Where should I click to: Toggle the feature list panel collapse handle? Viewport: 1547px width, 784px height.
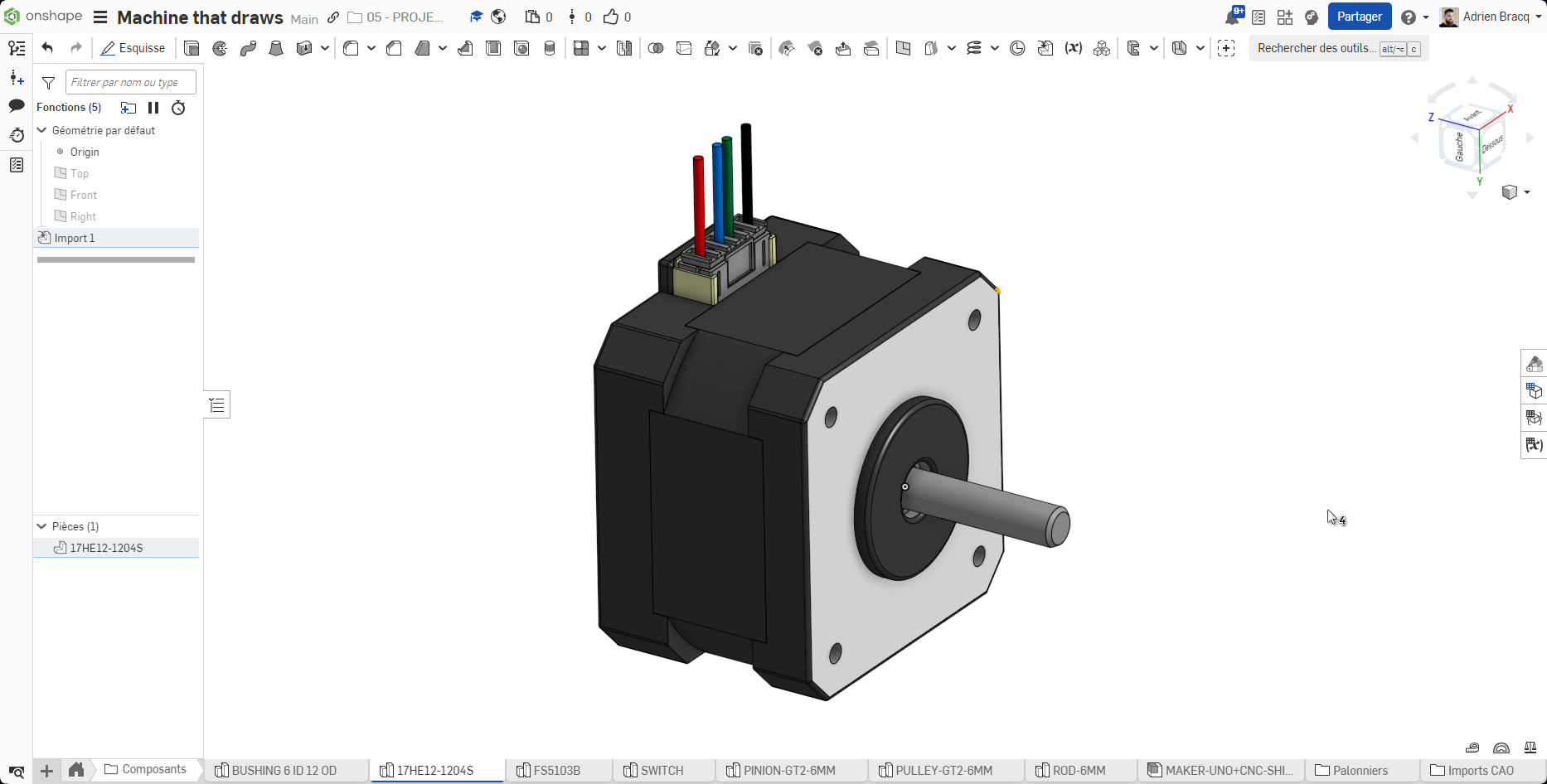click(217, 404)
